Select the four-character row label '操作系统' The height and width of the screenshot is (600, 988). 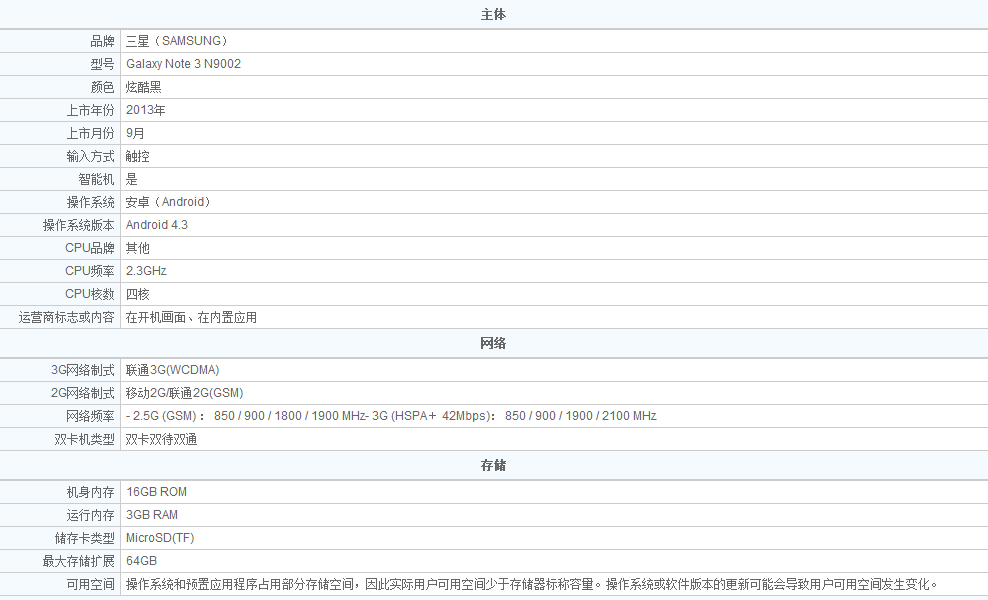click(91, 202)
